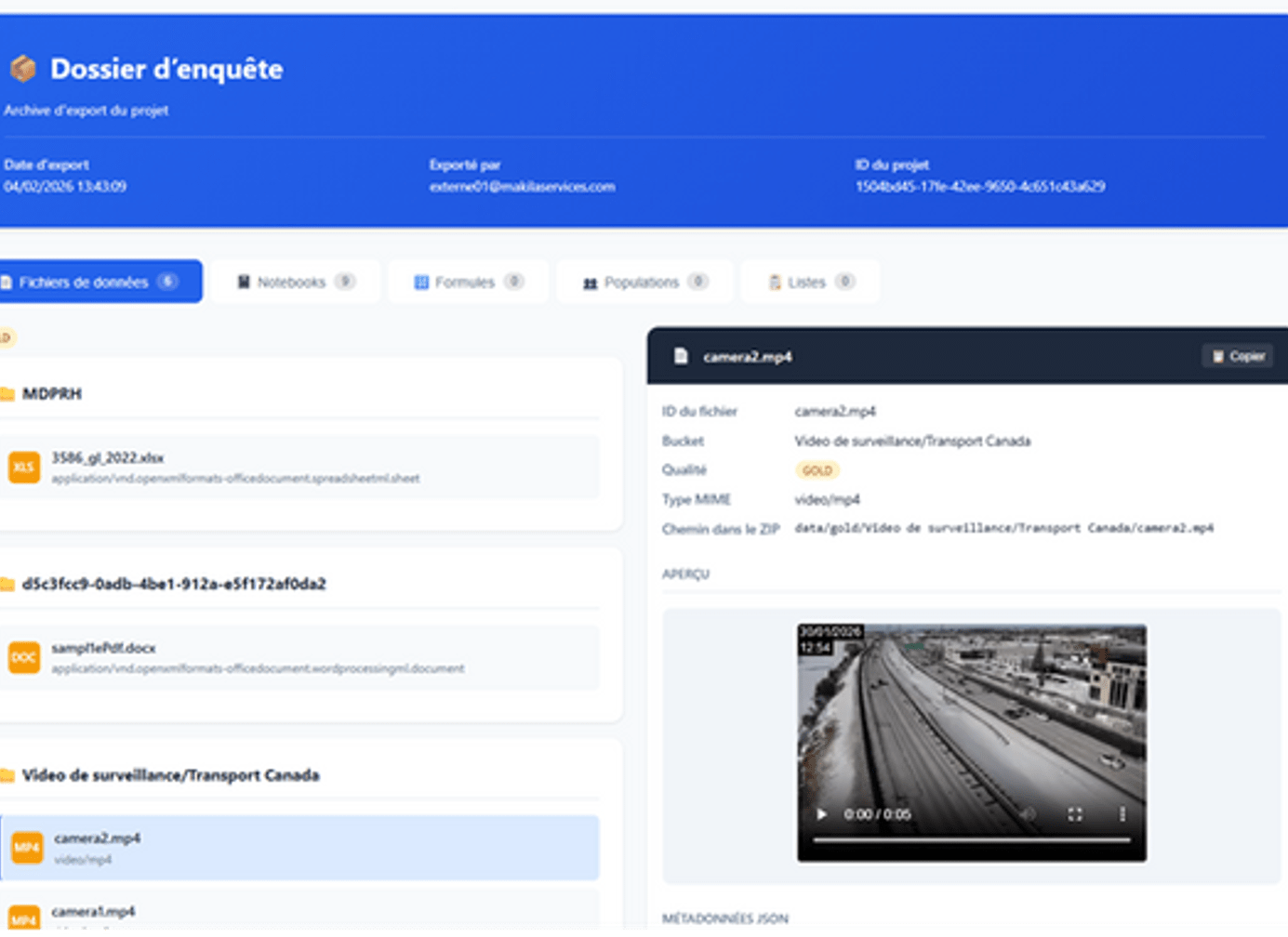Select the Populations tab
This screenshot has width=1288, height=937.
644,282
